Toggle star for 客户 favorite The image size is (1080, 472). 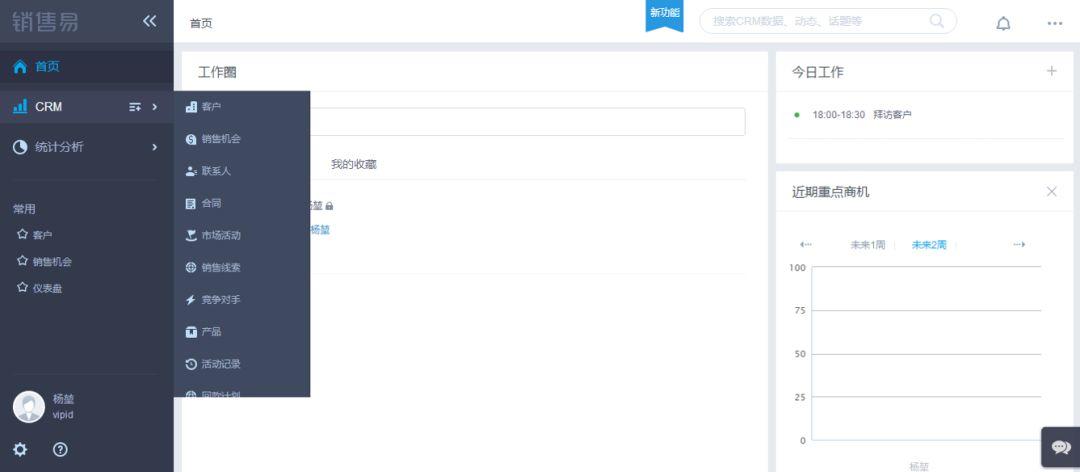pos(22,234)
